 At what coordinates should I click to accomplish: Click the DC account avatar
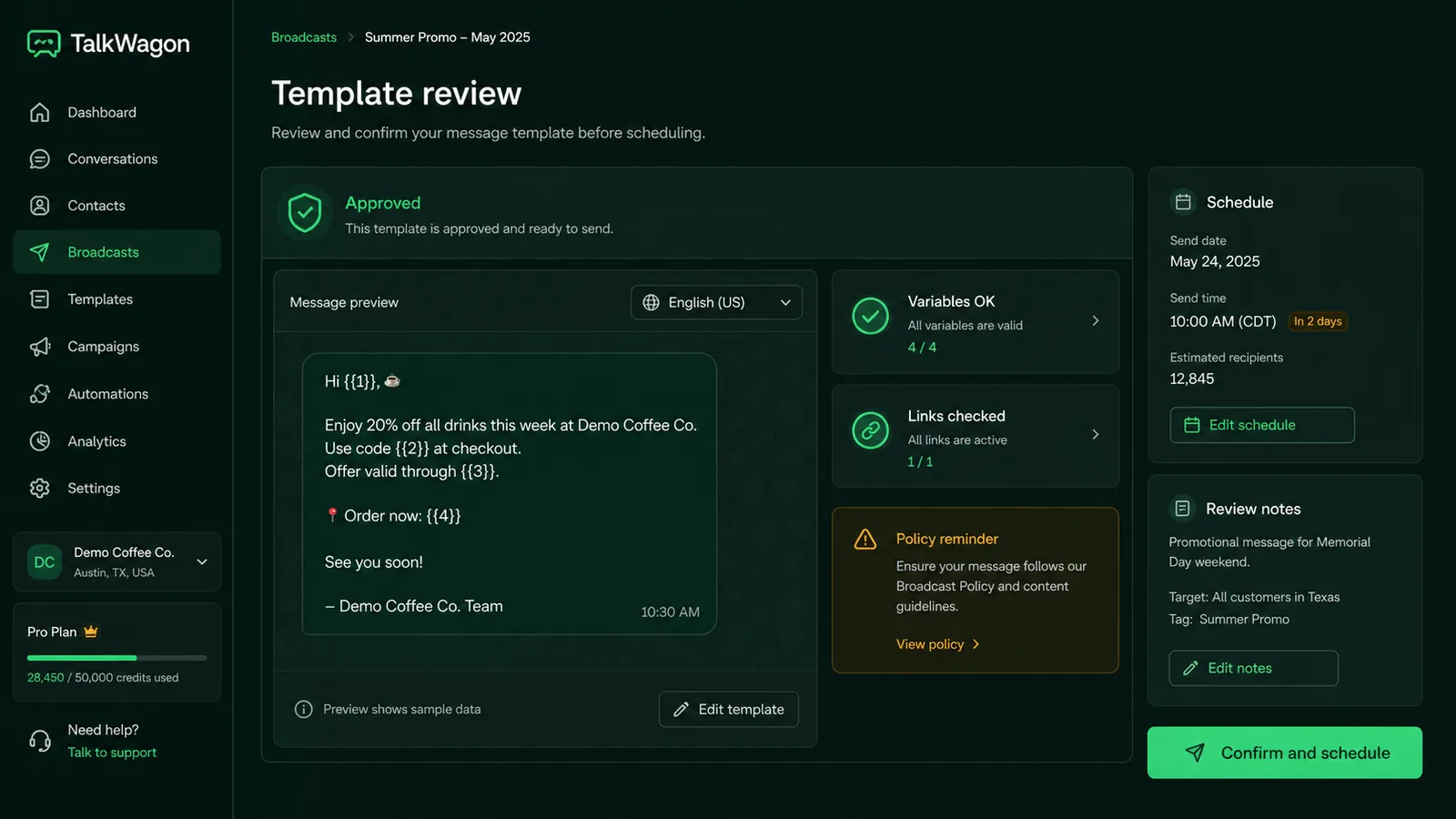[45, 562]
